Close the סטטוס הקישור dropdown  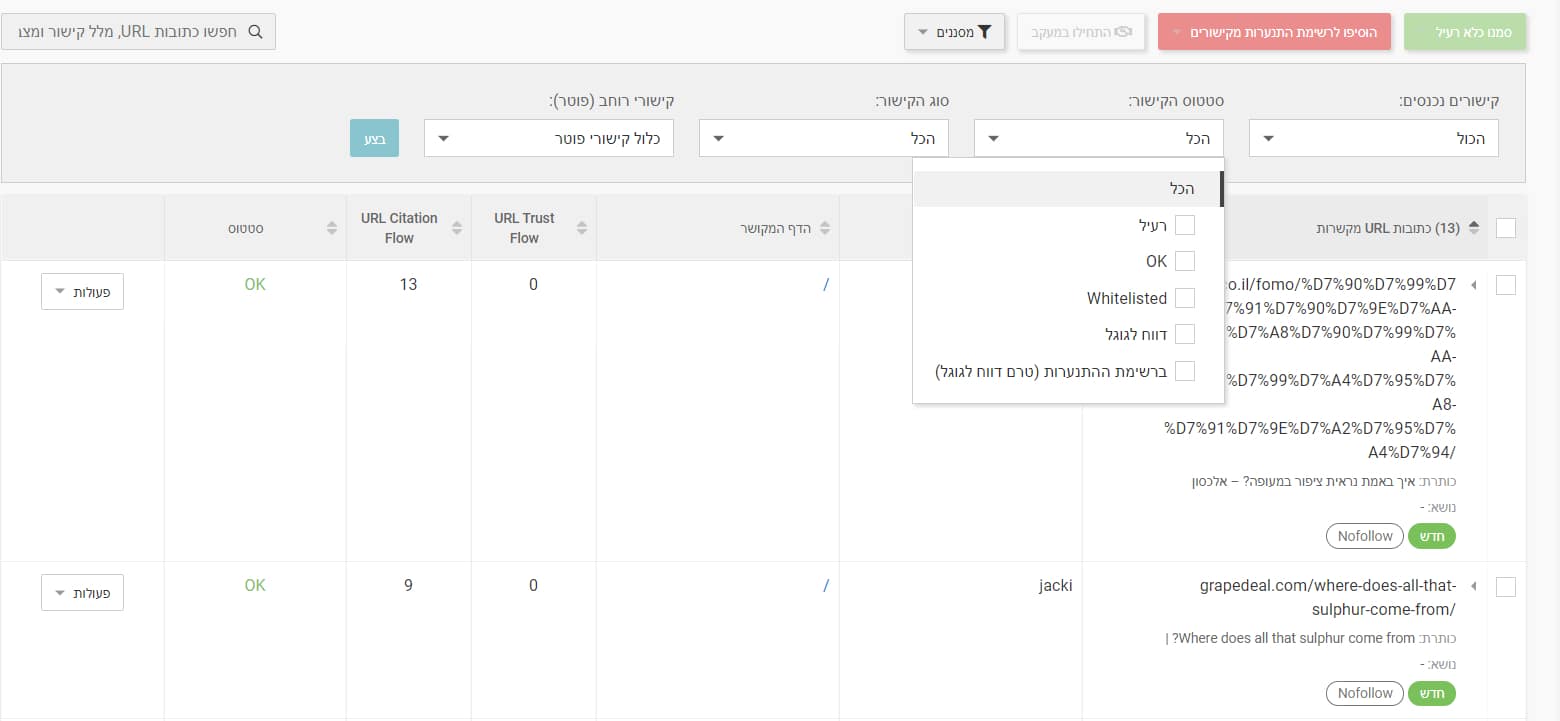[1098, 138]
